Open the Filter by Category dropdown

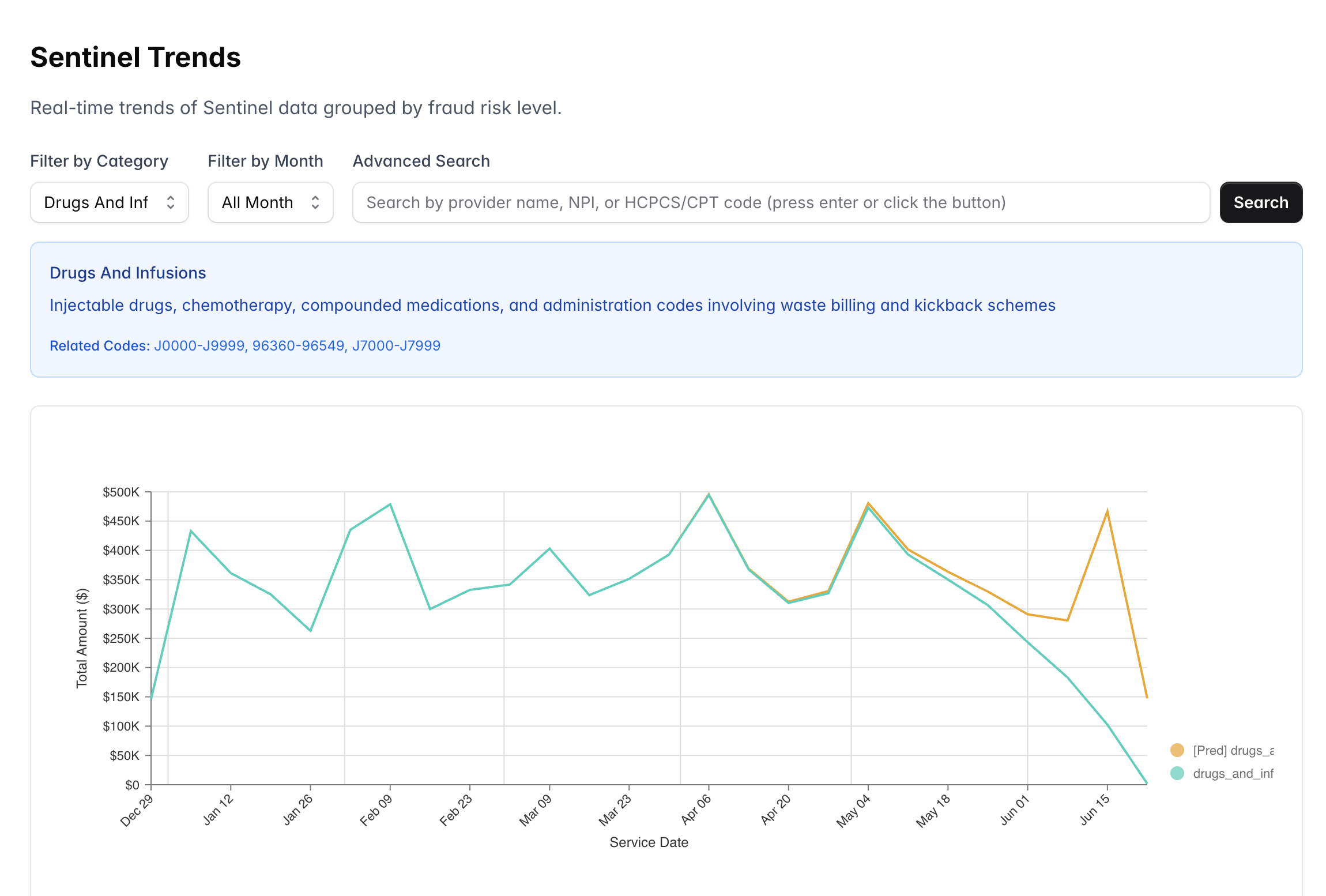(109, 202)
